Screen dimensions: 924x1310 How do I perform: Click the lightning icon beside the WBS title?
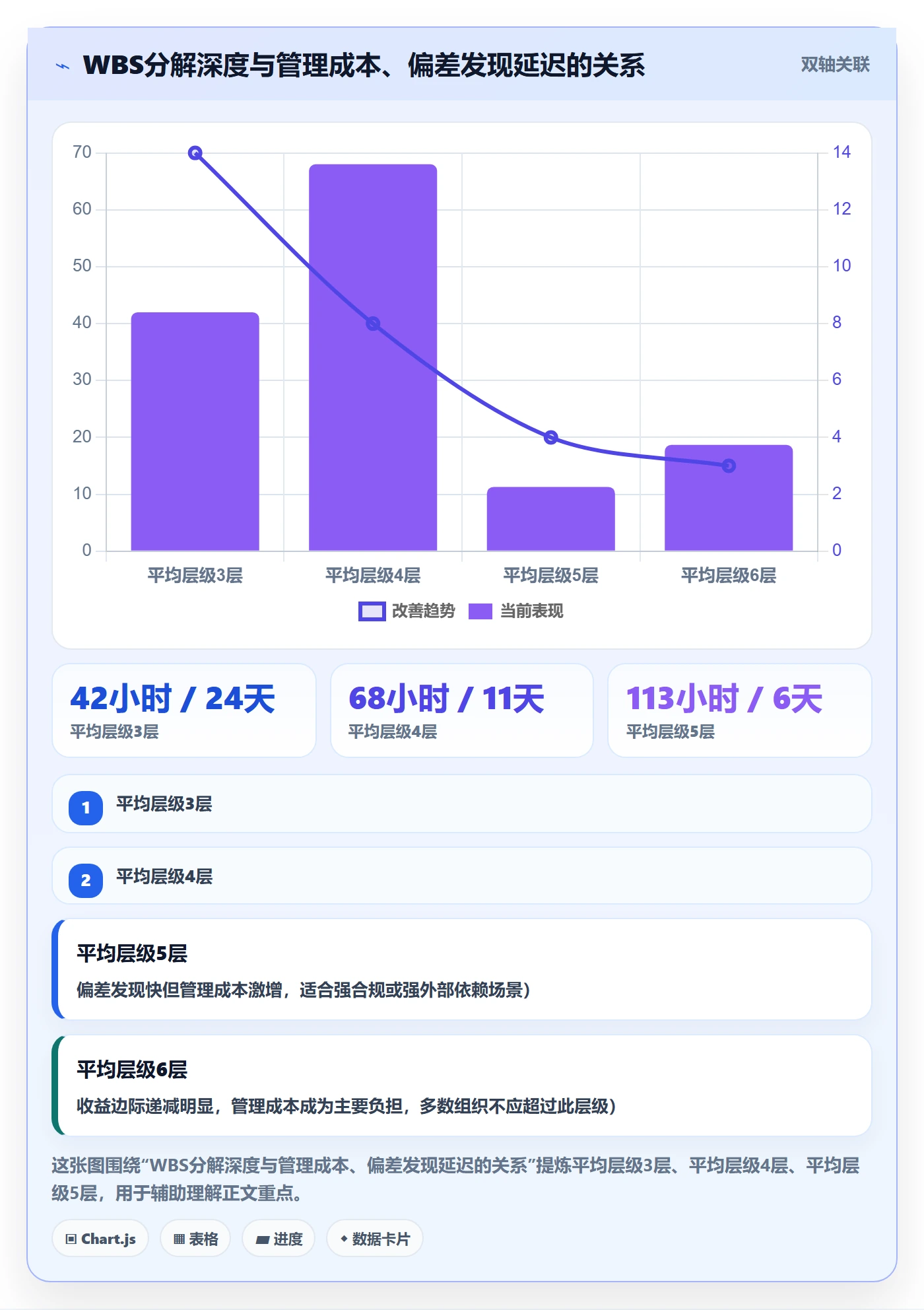click(x=63, y=66)
